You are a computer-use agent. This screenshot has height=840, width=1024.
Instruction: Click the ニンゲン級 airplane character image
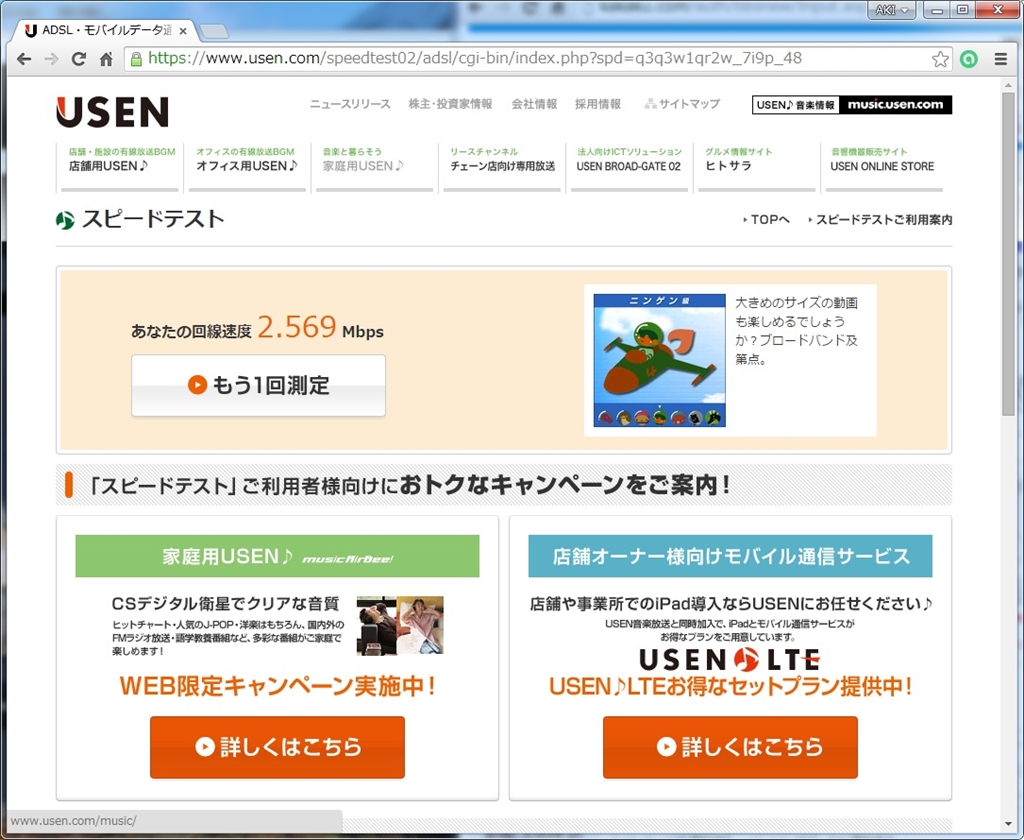(x=660, y=360)
